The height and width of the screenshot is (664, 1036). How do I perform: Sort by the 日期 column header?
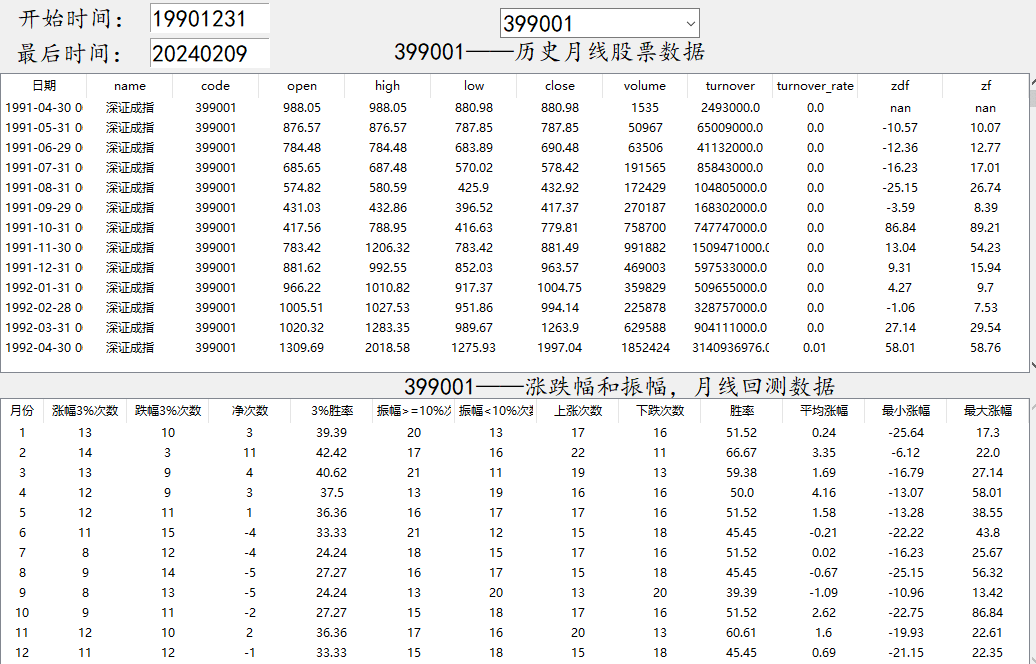click(x=44, y=86)
